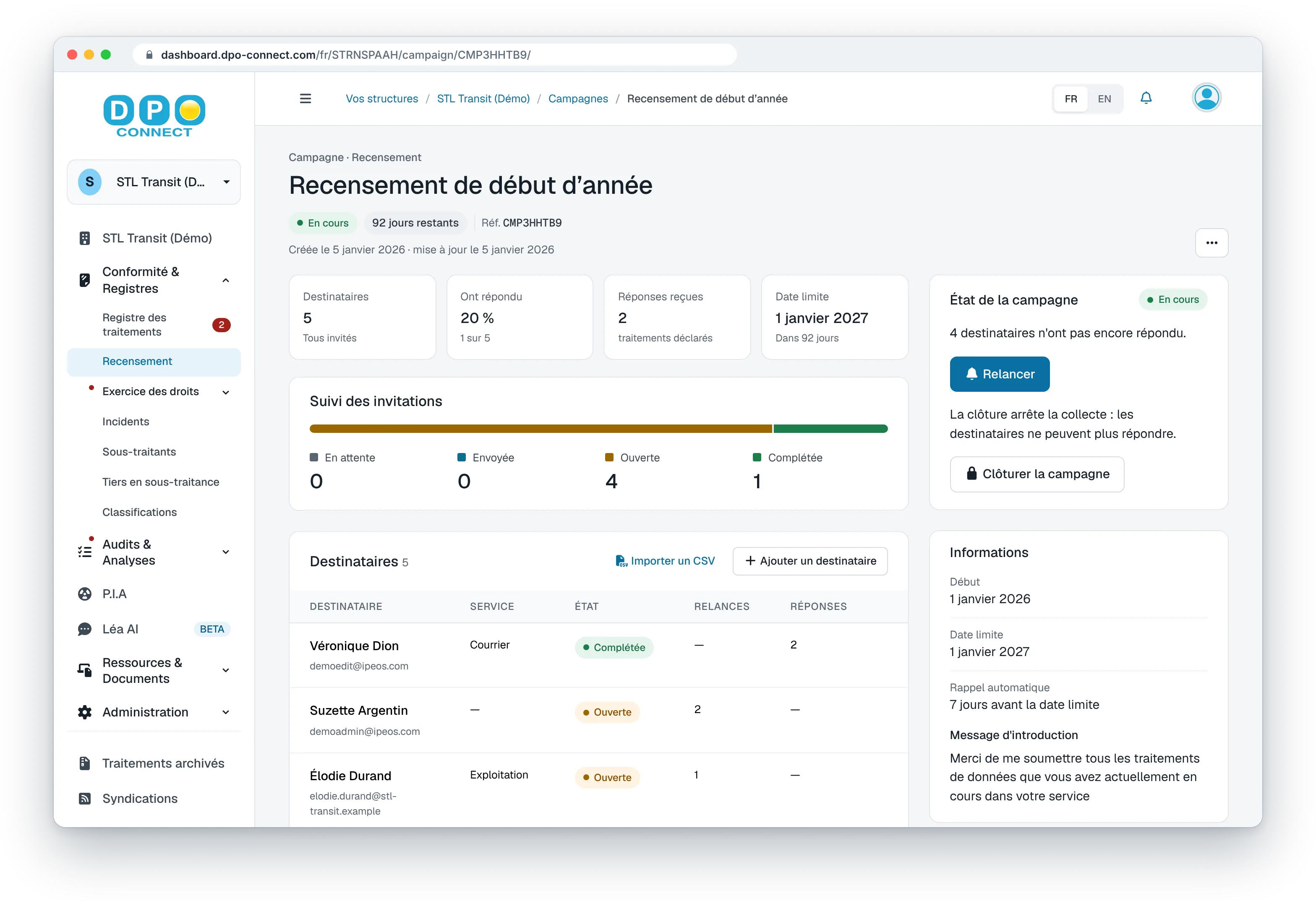This screenshot has width=1316, height=901.
Task: Click the Vos structures breadcrumb link
Action: (x=381, y=99)
